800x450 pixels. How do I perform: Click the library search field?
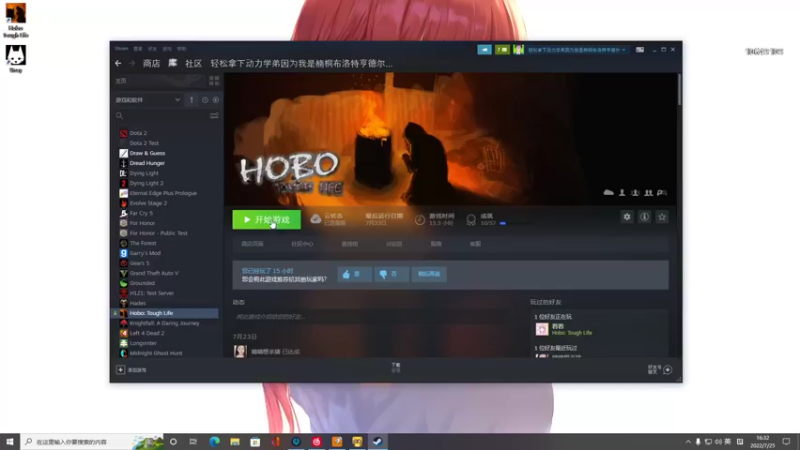tap(162, 116)
